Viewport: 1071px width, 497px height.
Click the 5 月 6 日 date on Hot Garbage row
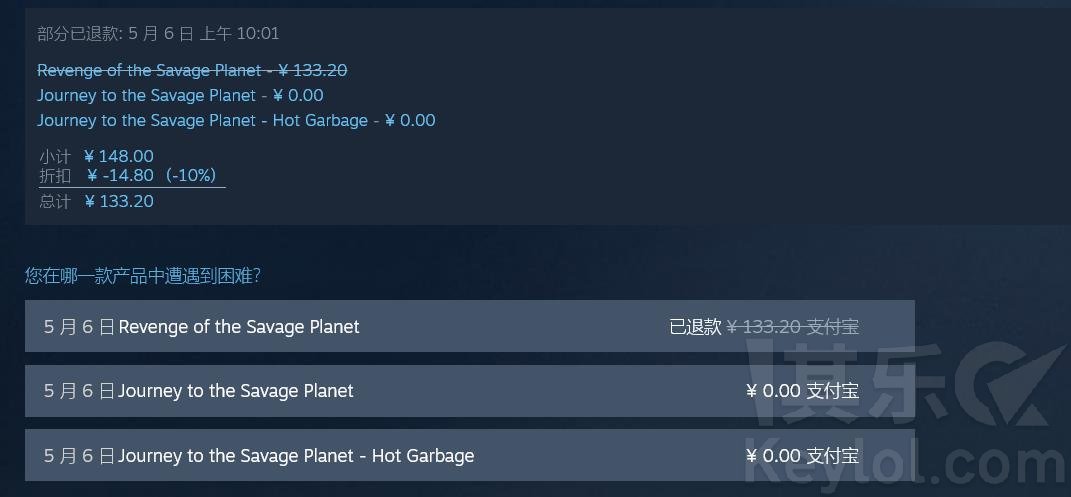tap(80, 455)
